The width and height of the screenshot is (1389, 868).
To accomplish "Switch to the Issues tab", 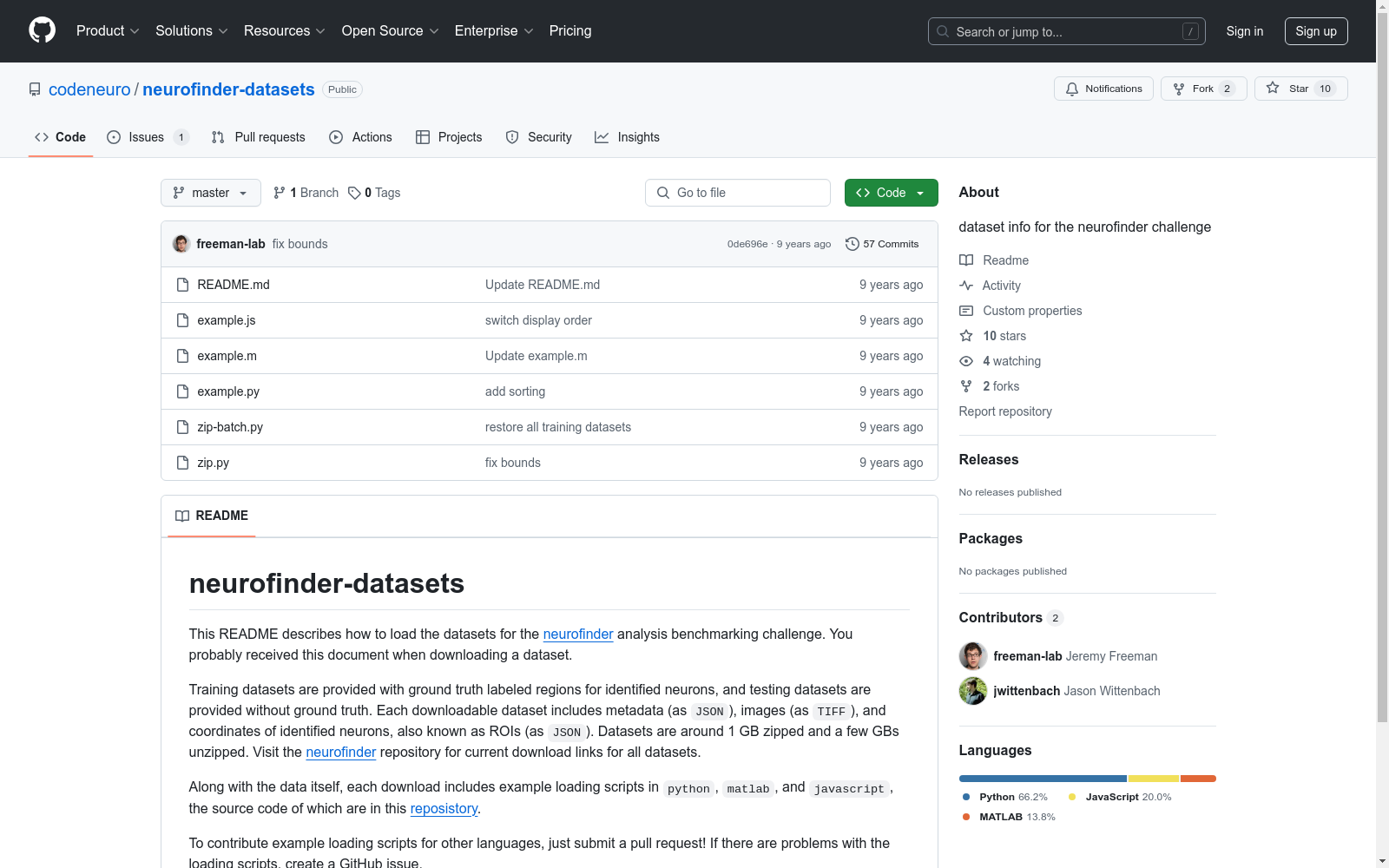I will 148,137.
